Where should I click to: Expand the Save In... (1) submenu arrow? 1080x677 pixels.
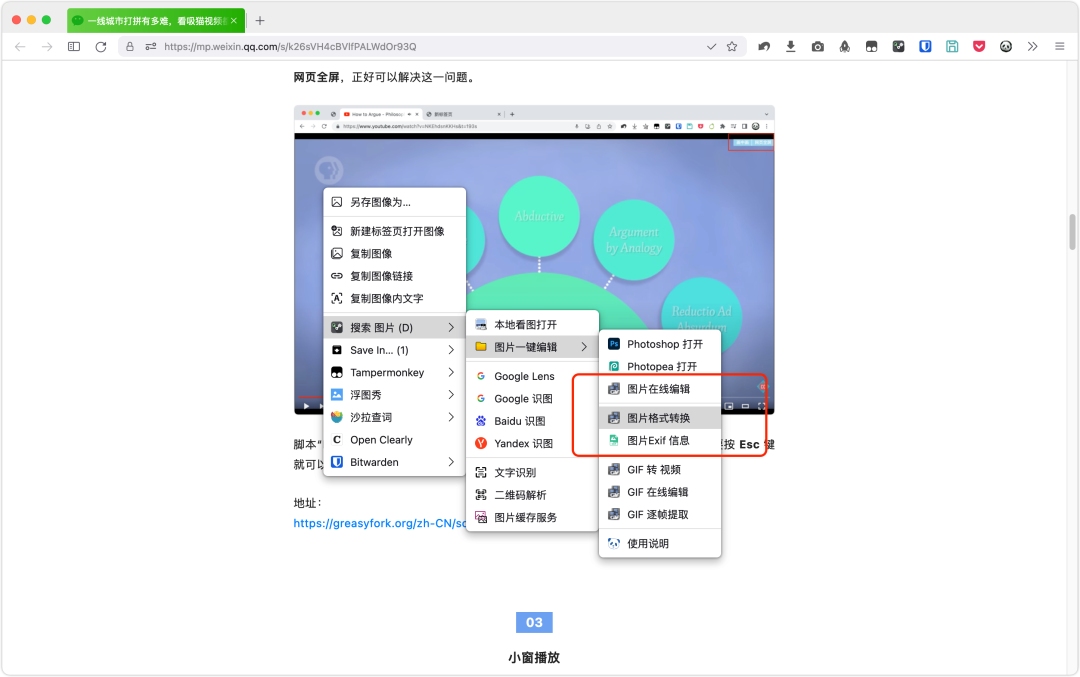pos(451,350)
